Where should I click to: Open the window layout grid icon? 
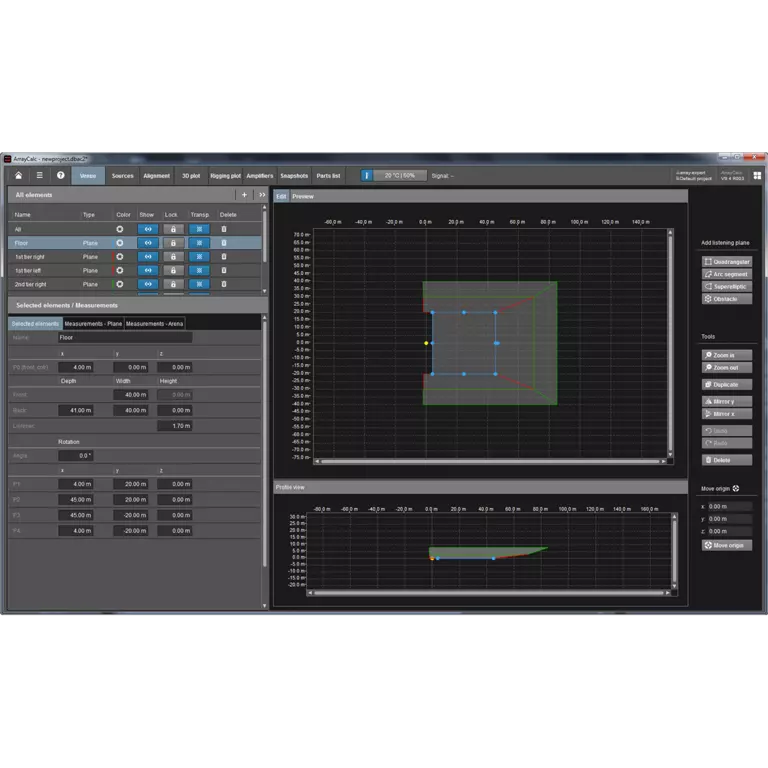[757, 175]
